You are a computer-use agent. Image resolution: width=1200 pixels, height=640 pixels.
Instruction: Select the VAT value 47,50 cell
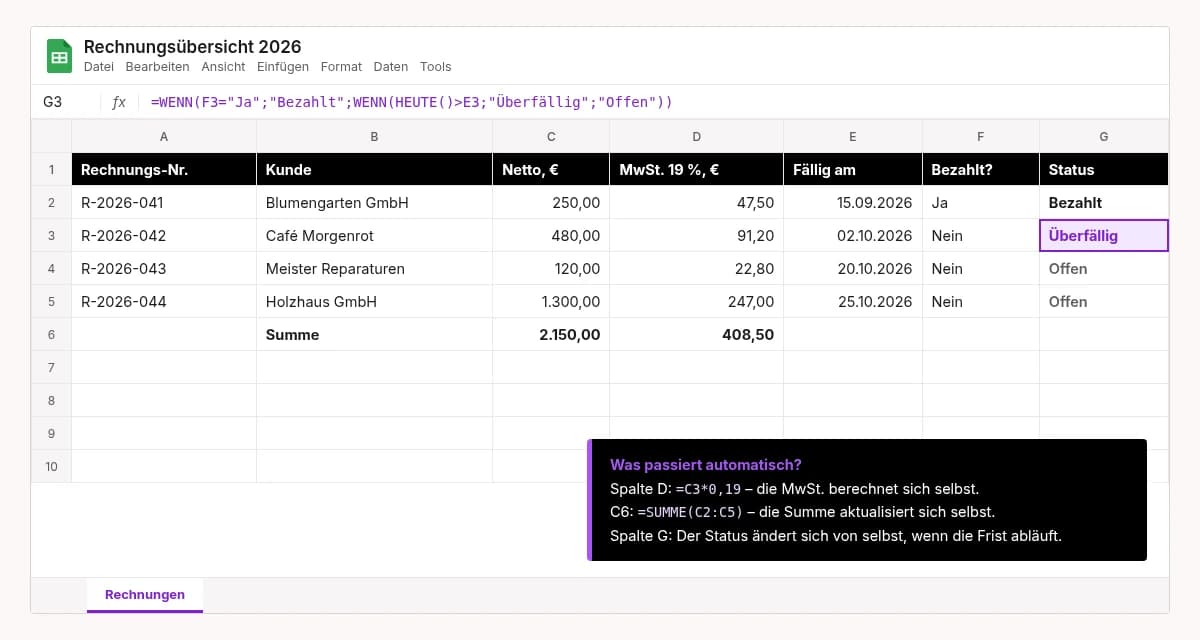(696, 203)
